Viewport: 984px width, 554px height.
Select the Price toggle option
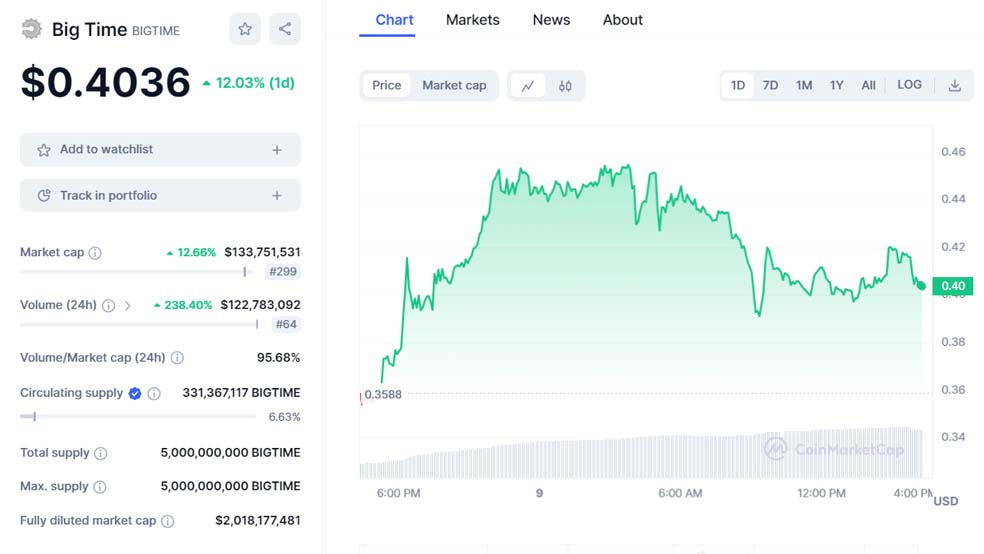pyautogui.click(x=386, y=86)
